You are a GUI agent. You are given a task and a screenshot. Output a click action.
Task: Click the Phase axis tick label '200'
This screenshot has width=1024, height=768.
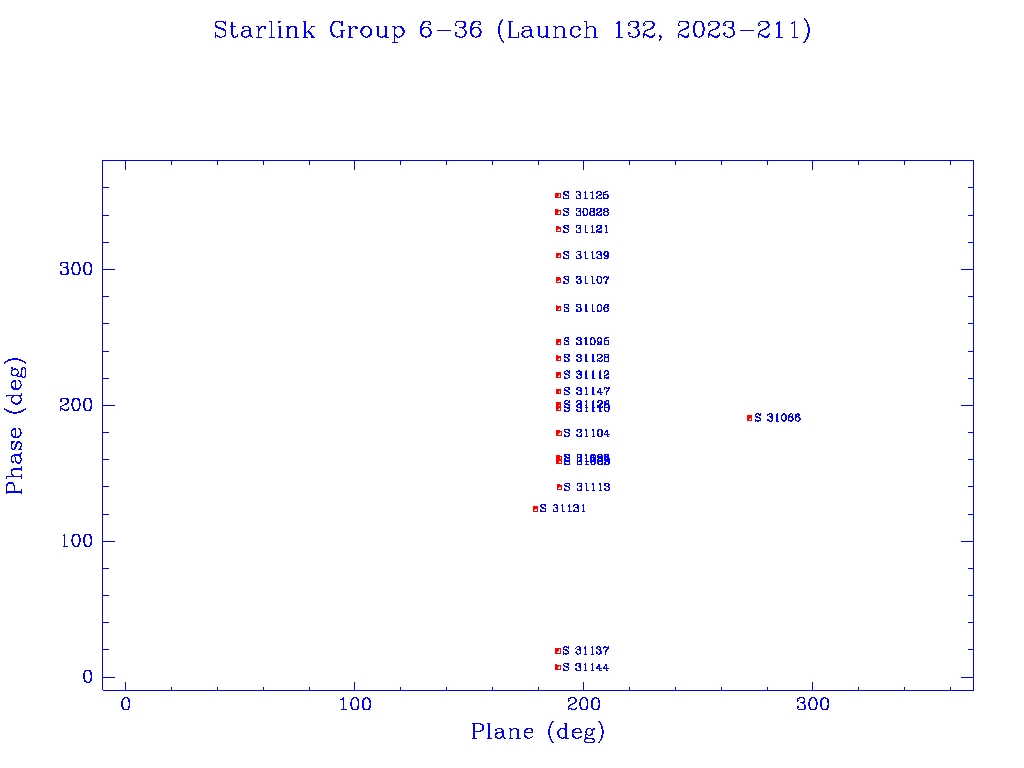point(76,405)
